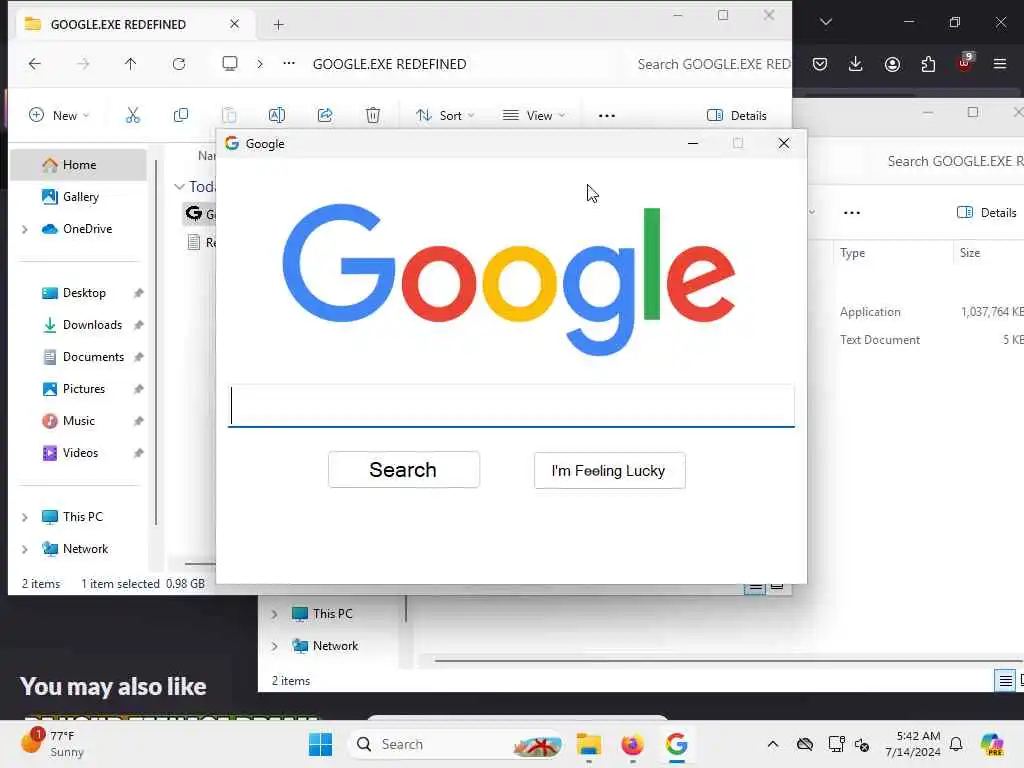Screen dimensions: 1024x768
Task: Click the Search GOOGLE.EXE REDEFINED box in front Explorer
Action: (714, 64)
